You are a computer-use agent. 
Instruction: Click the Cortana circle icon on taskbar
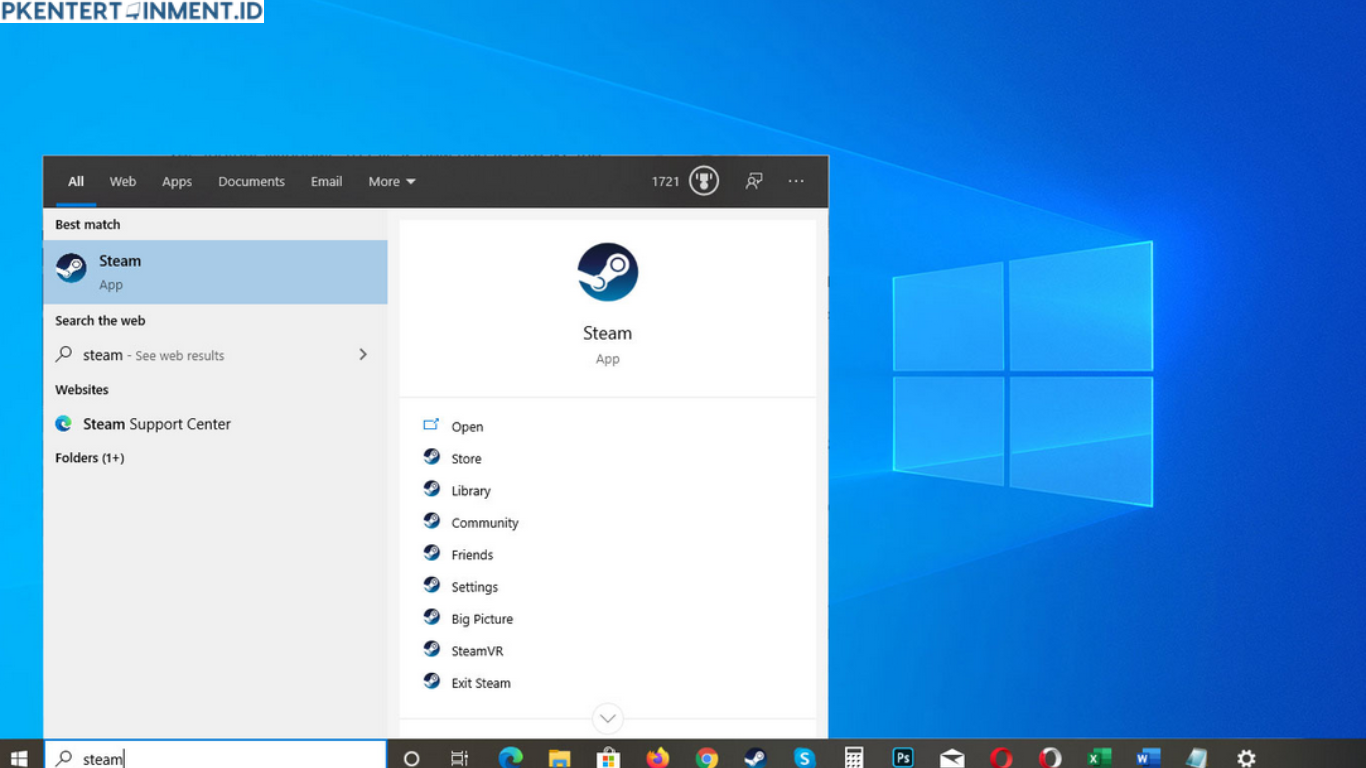(411, 758)
